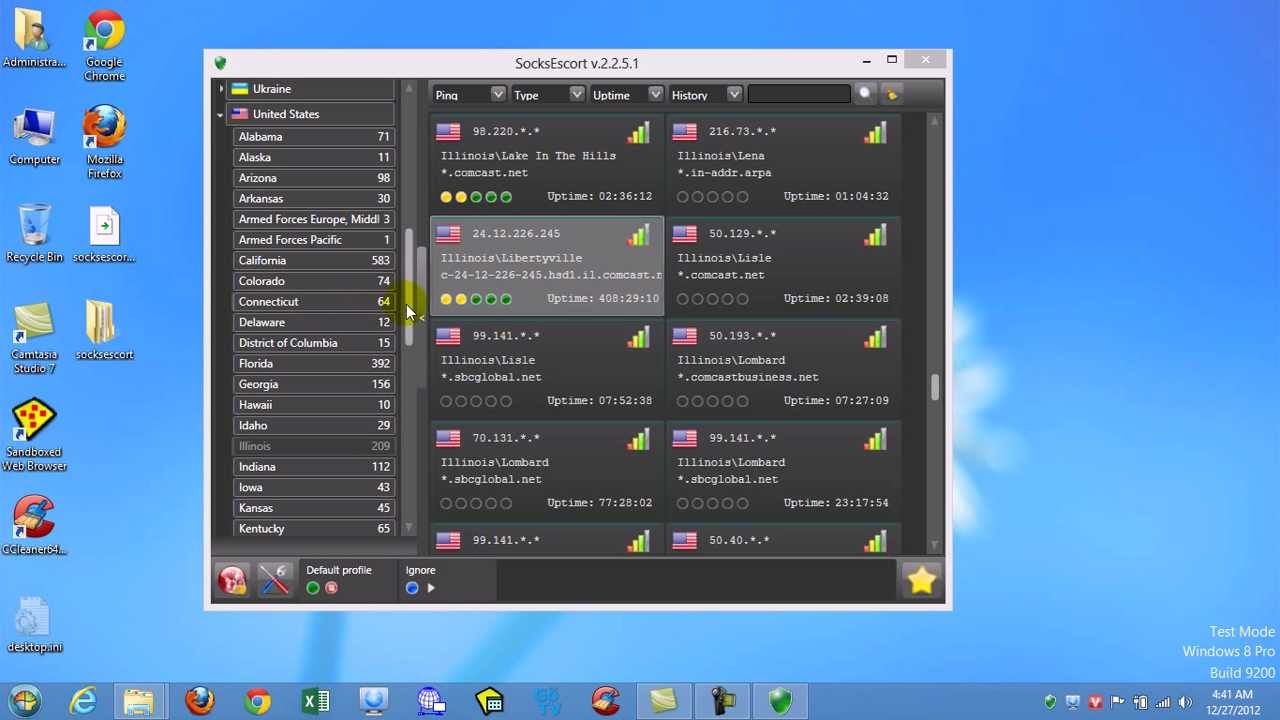Click the broom clear-filter icon

[892, 94]
